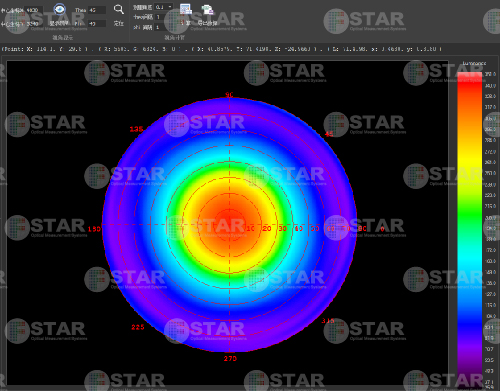Image resolution: width=500 pixels, height=391 pixels.
Task: Click the 导出数据 export label
Action: (x=207, y=23)
